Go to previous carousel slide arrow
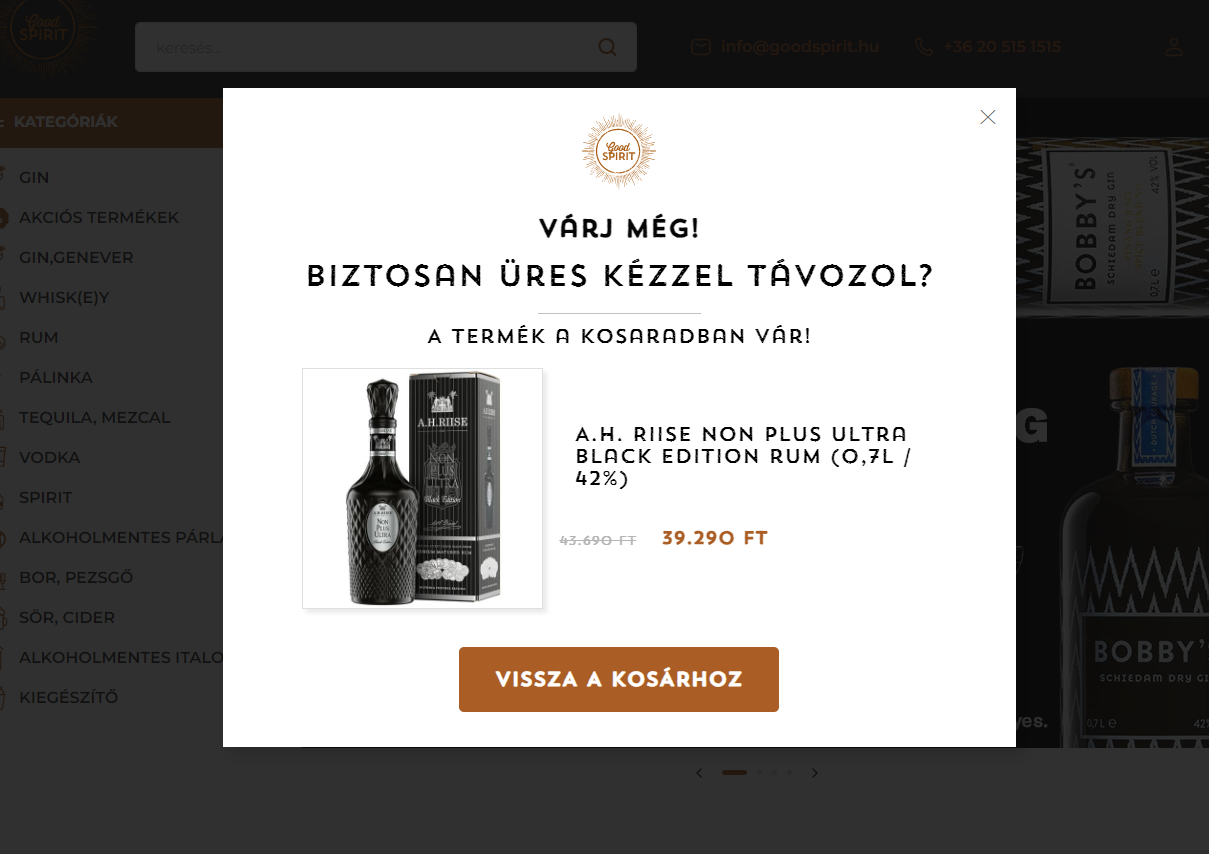1209x854 pixels. point(699,773)
